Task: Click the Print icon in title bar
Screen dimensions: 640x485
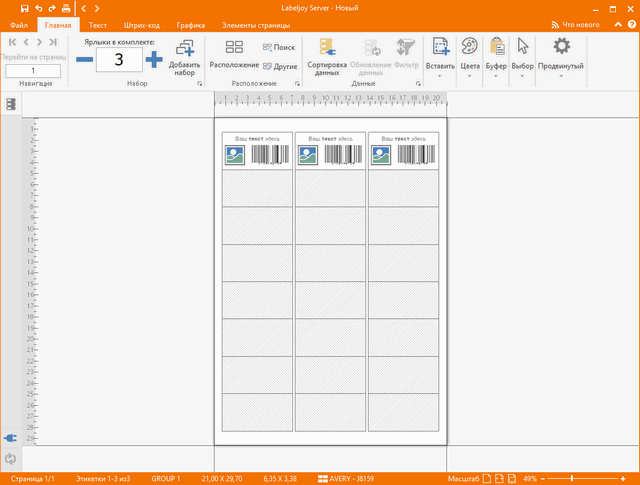Action: click(x=67, y=8)
